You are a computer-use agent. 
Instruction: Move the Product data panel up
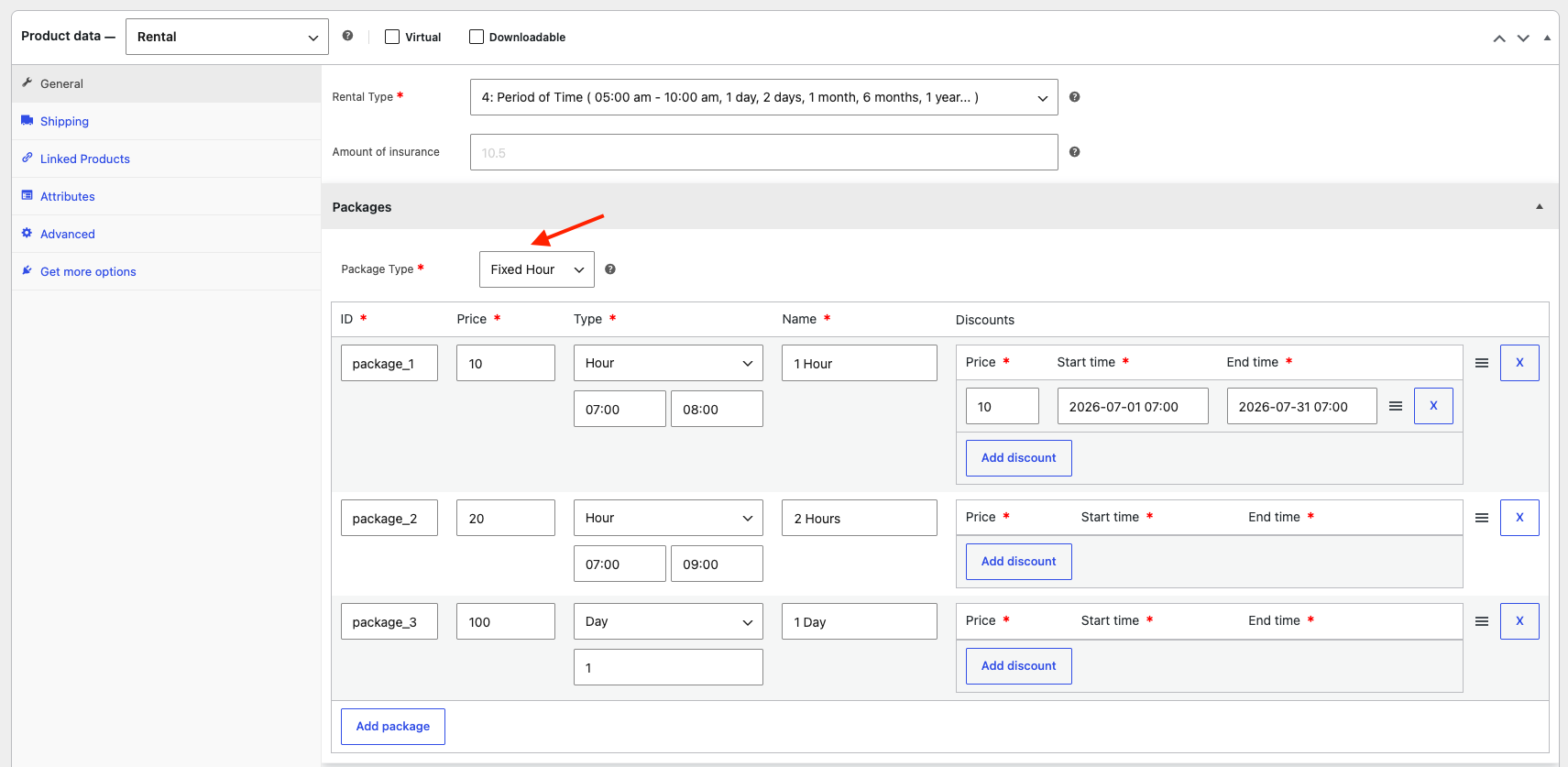(x=1499, y=38)
